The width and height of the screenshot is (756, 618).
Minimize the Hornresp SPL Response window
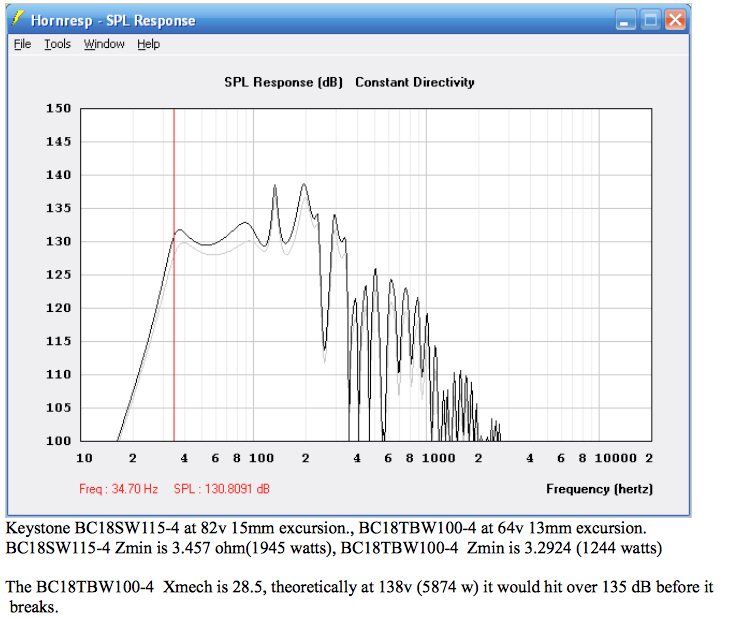625,20
